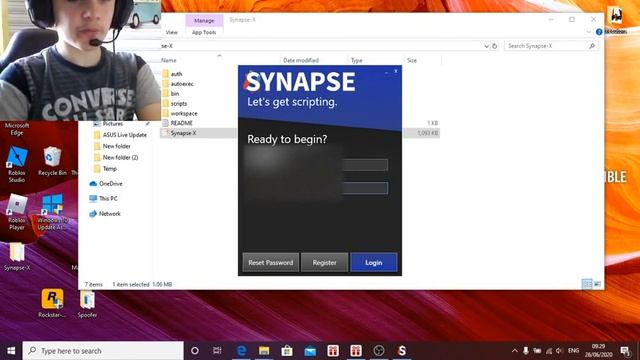Open Recycle Bin on desktop
640x360 pixels.
52,161
